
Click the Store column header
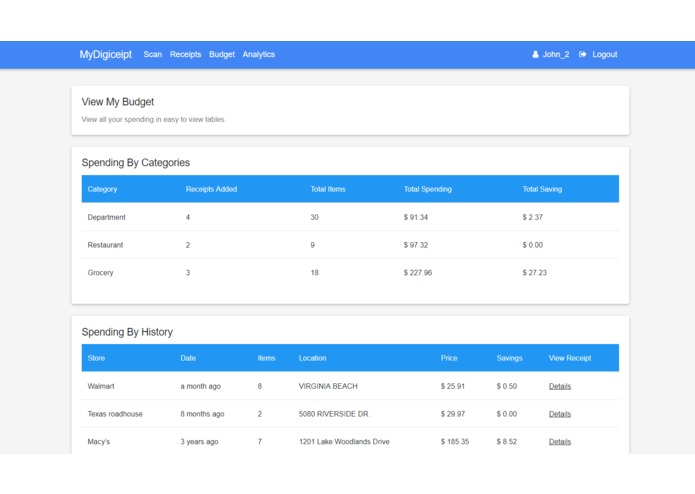coord(96,358)
